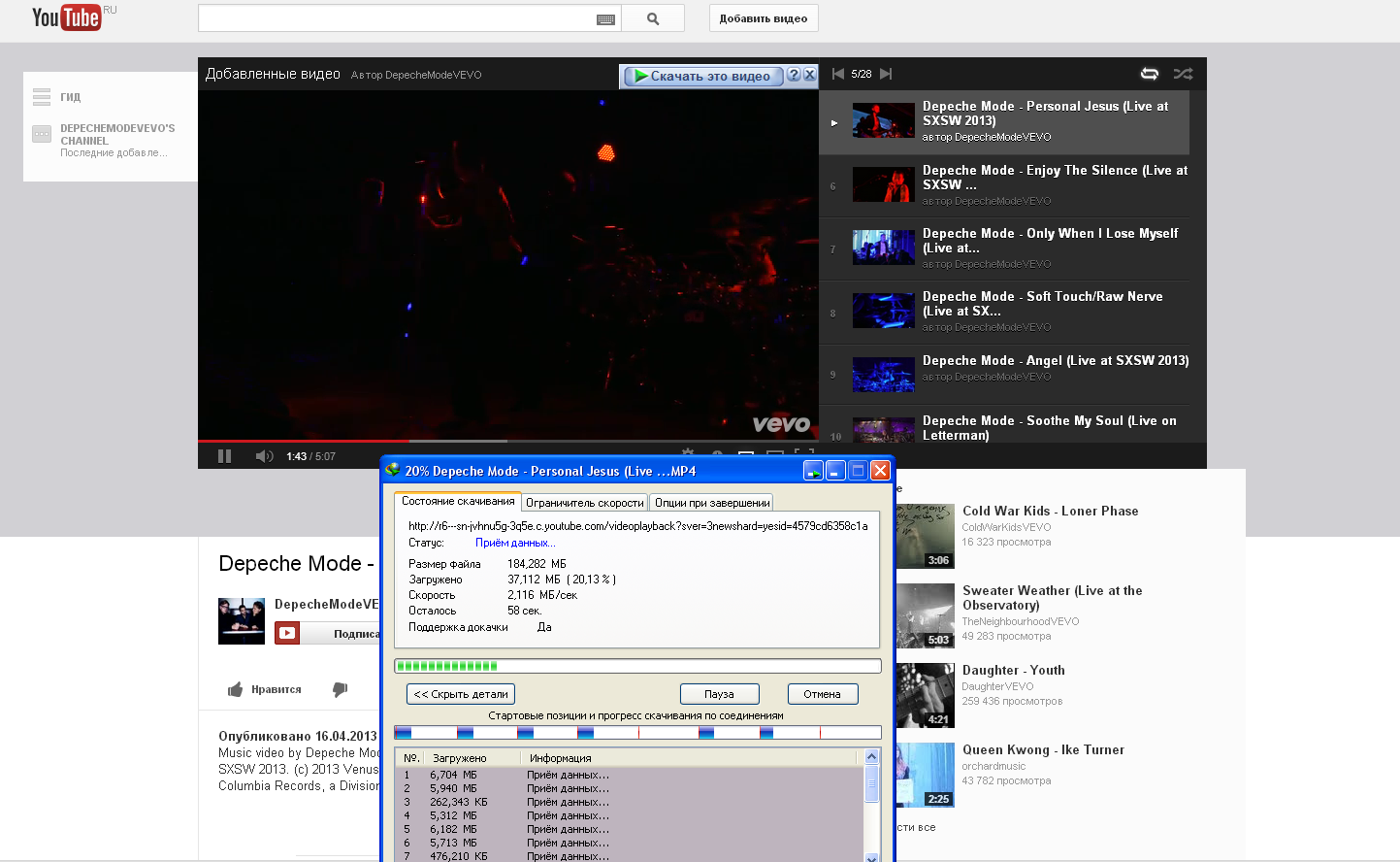This screenshot has height=862, width=1400.
Task: Pause the YouTube video playback
Action: 224,456
